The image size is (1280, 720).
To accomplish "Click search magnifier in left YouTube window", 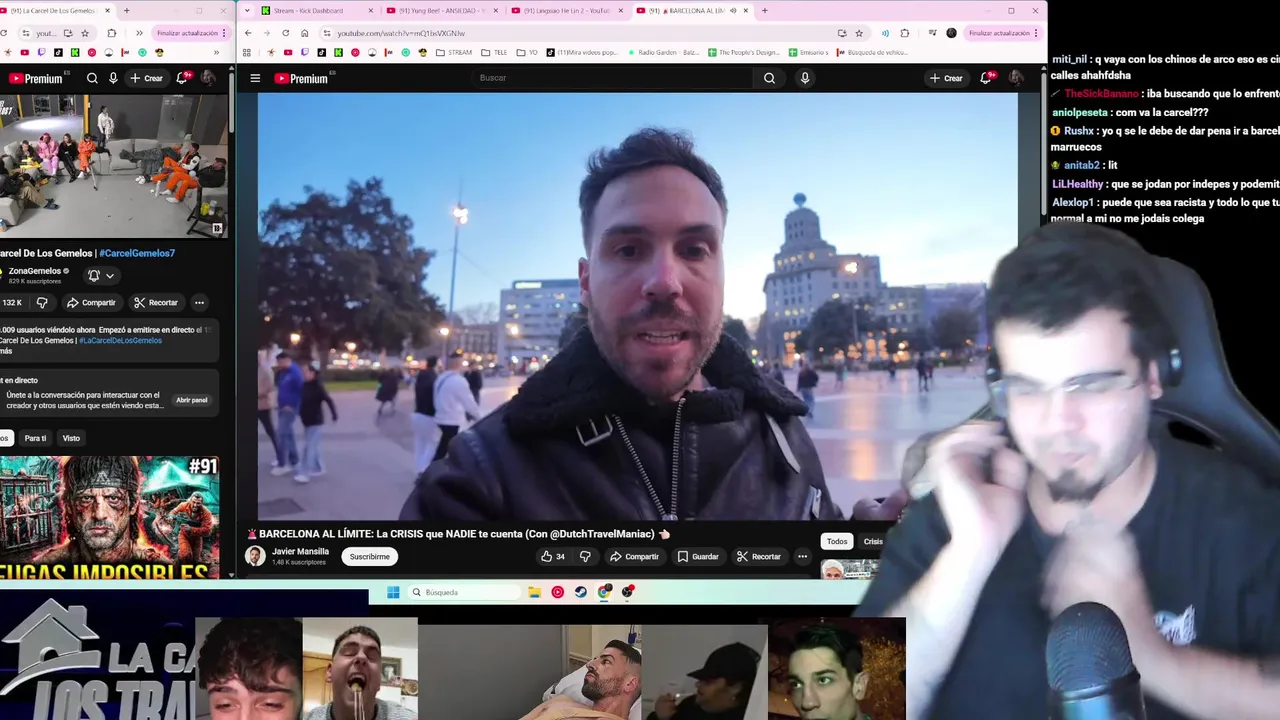I will click(92, 78).
